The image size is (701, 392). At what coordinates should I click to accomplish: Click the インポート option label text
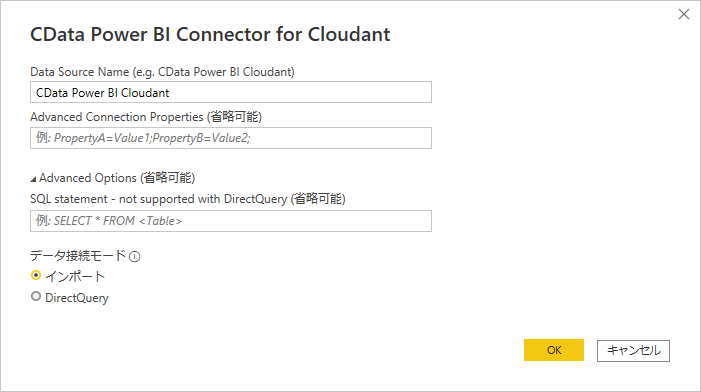coord(75,276)
